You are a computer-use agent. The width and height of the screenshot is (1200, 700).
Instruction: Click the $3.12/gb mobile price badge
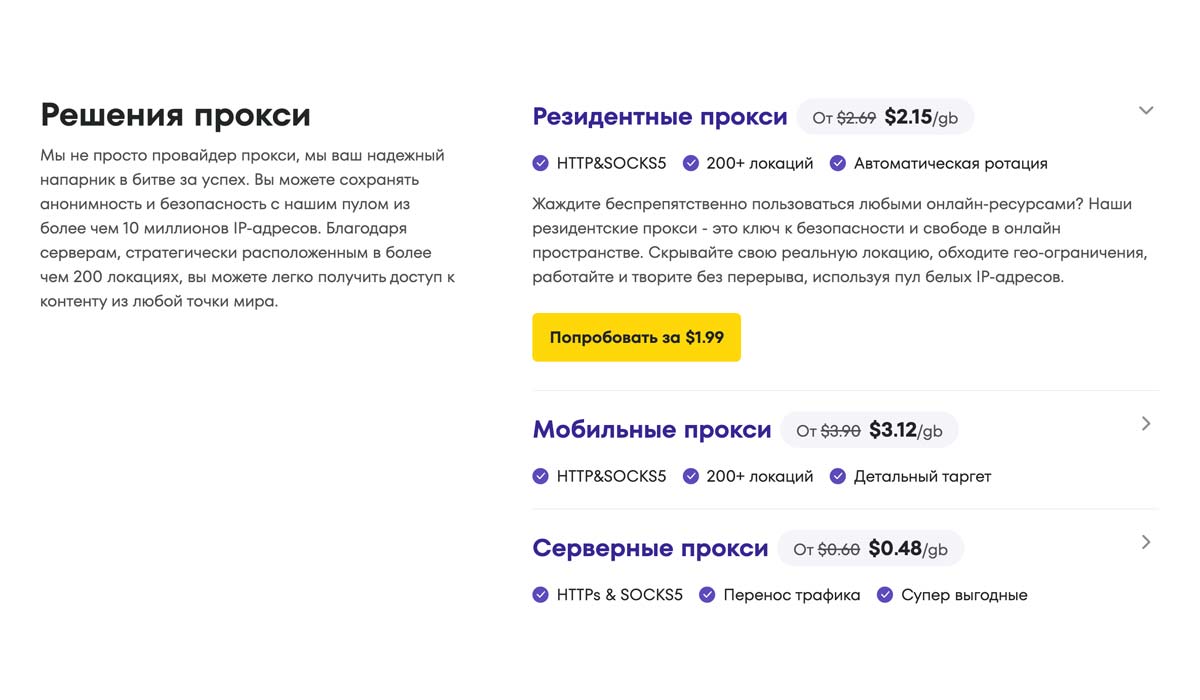869,431
